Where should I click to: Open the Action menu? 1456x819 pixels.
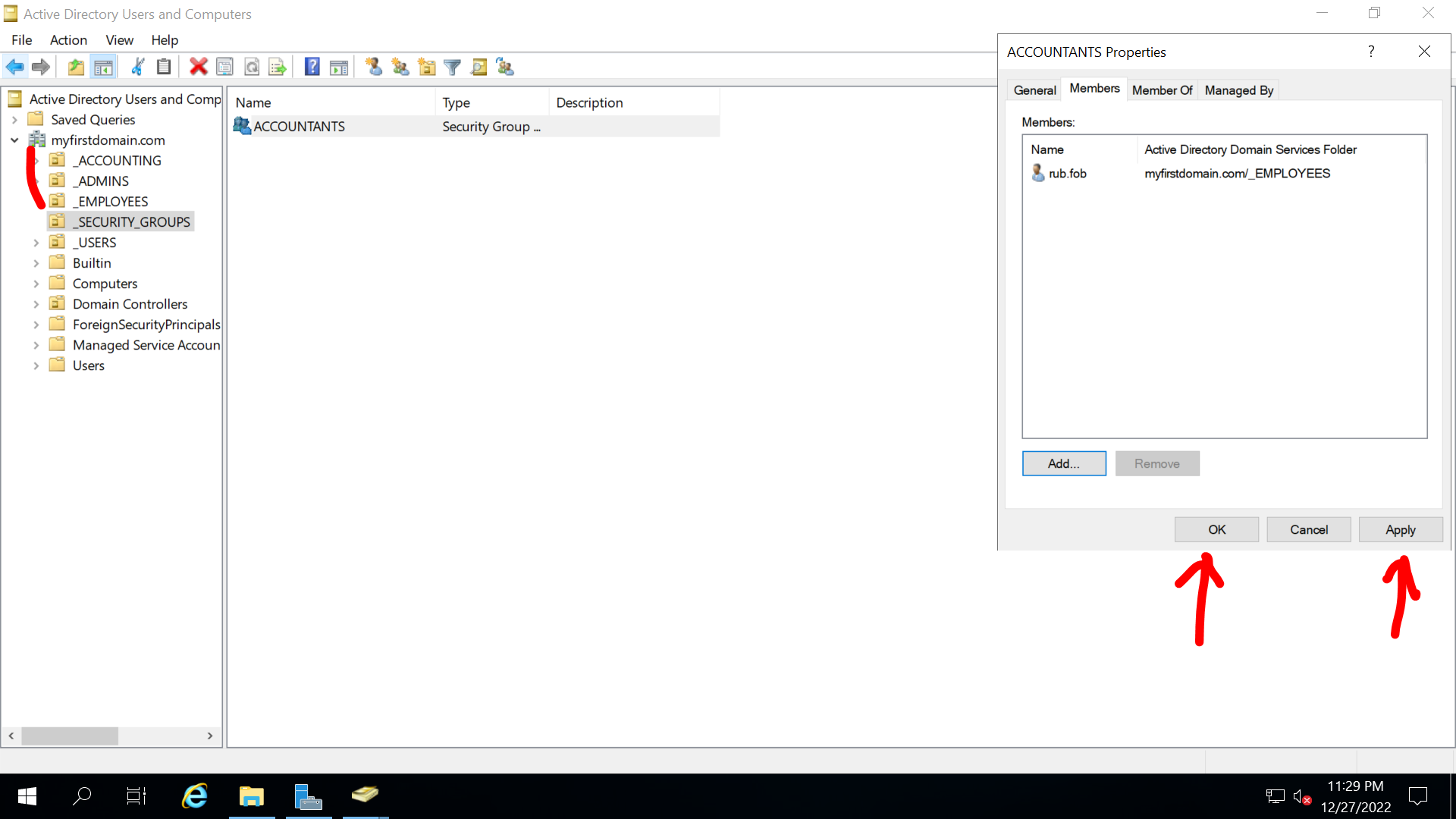[66, 40]
